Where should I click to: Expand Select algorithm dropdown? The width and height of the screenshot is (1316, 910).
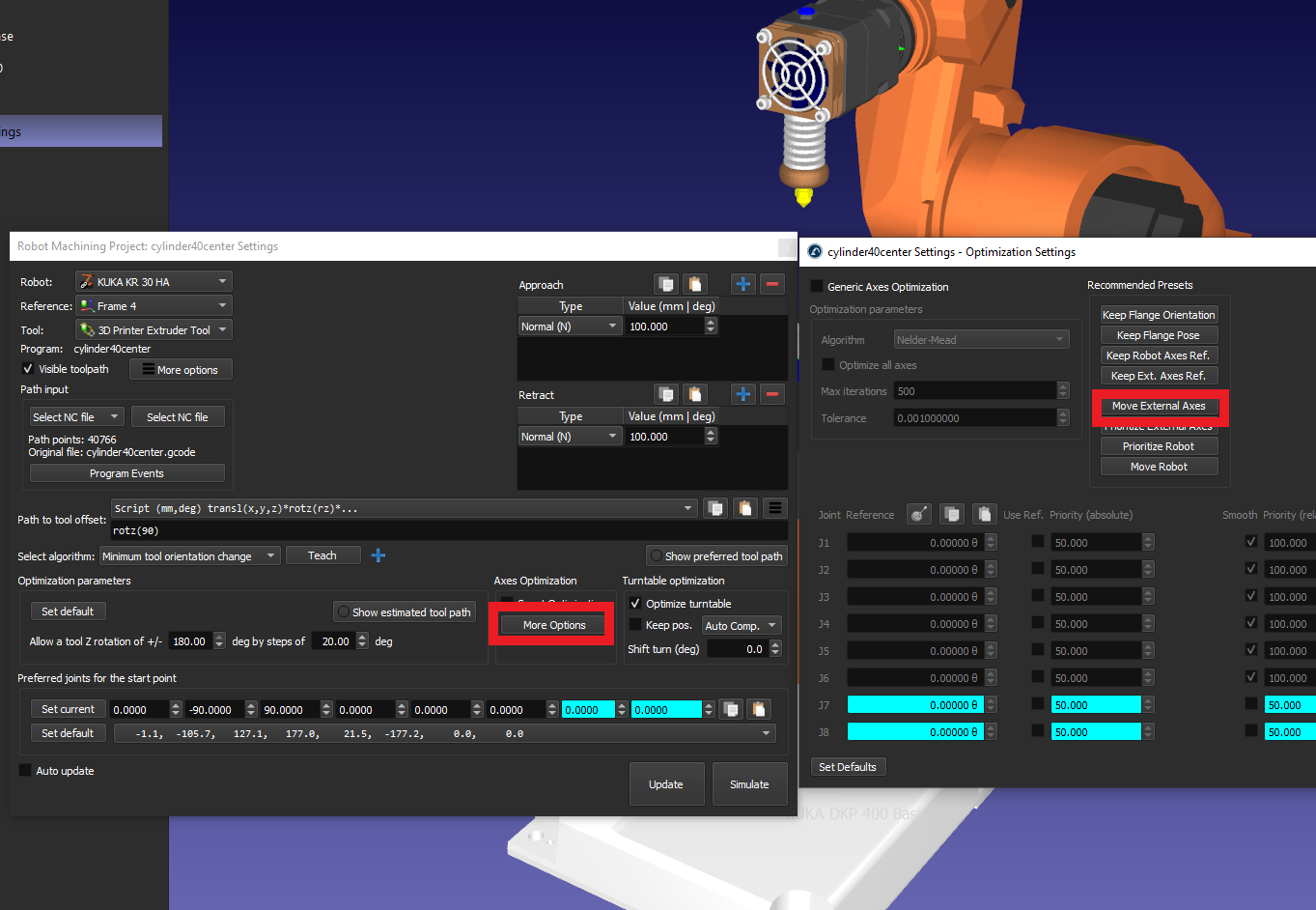pos(190,556)
